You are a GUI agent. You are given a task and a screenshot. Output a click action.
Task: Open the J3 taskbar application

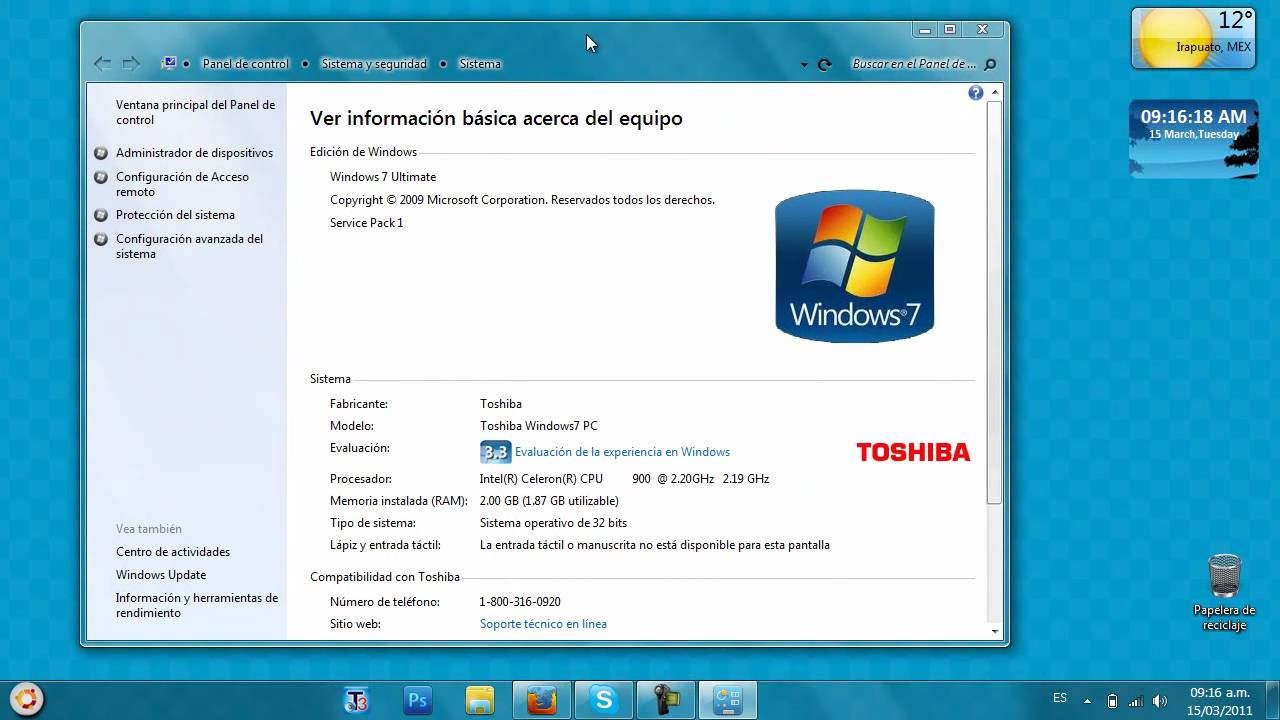(x=356, y=700)
